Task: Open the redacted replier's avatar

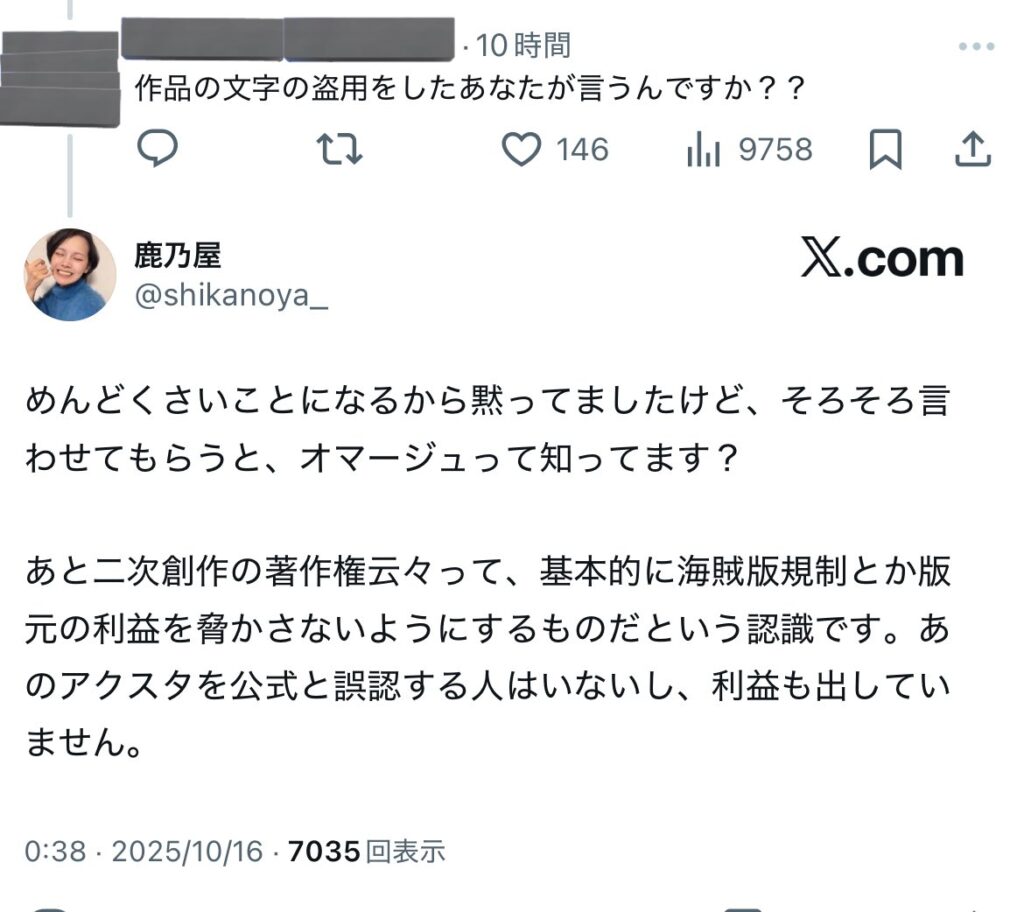Action: tap(60, 78)
